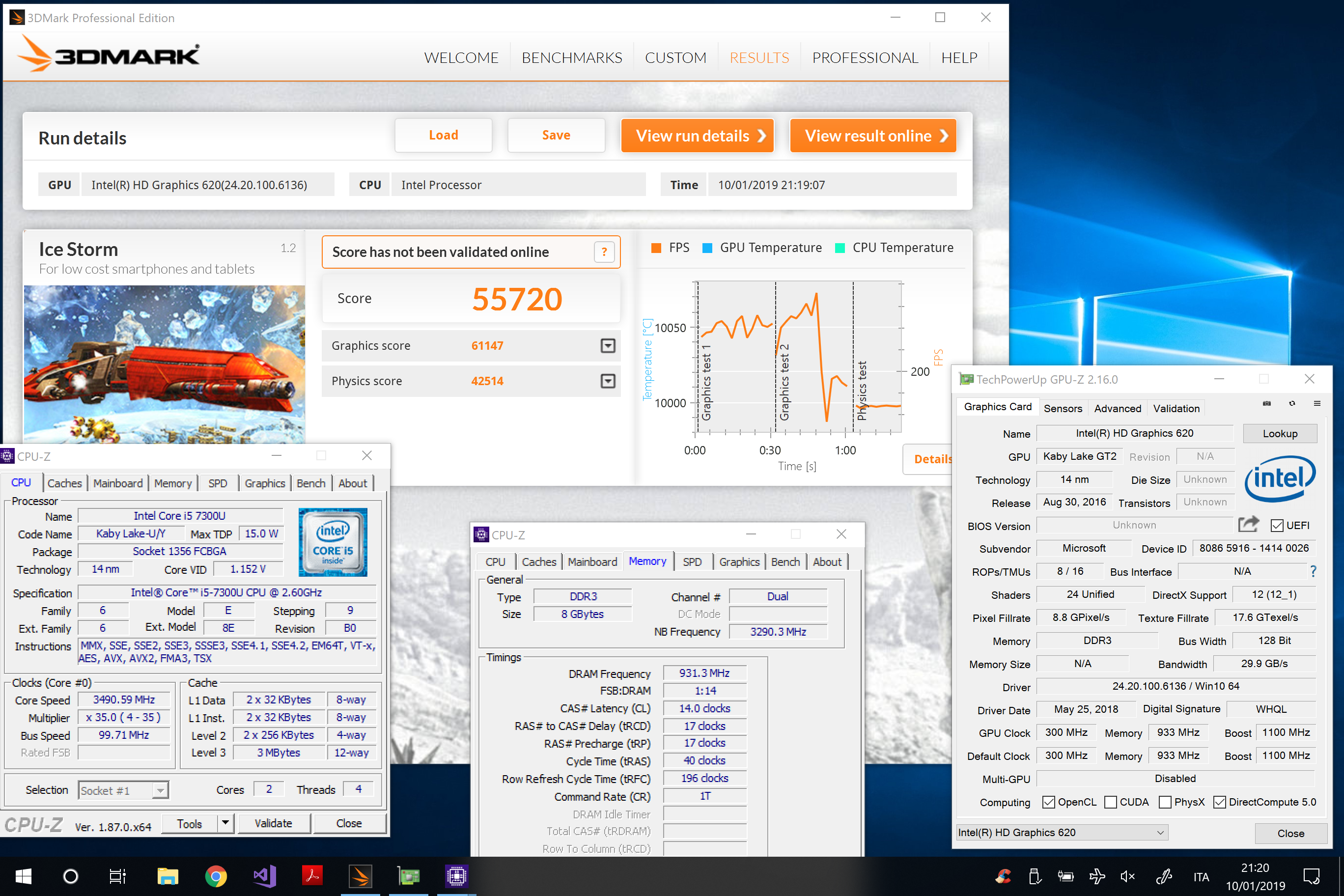Switch to CPU-Z on the taskbar

[x=456, y=876]
